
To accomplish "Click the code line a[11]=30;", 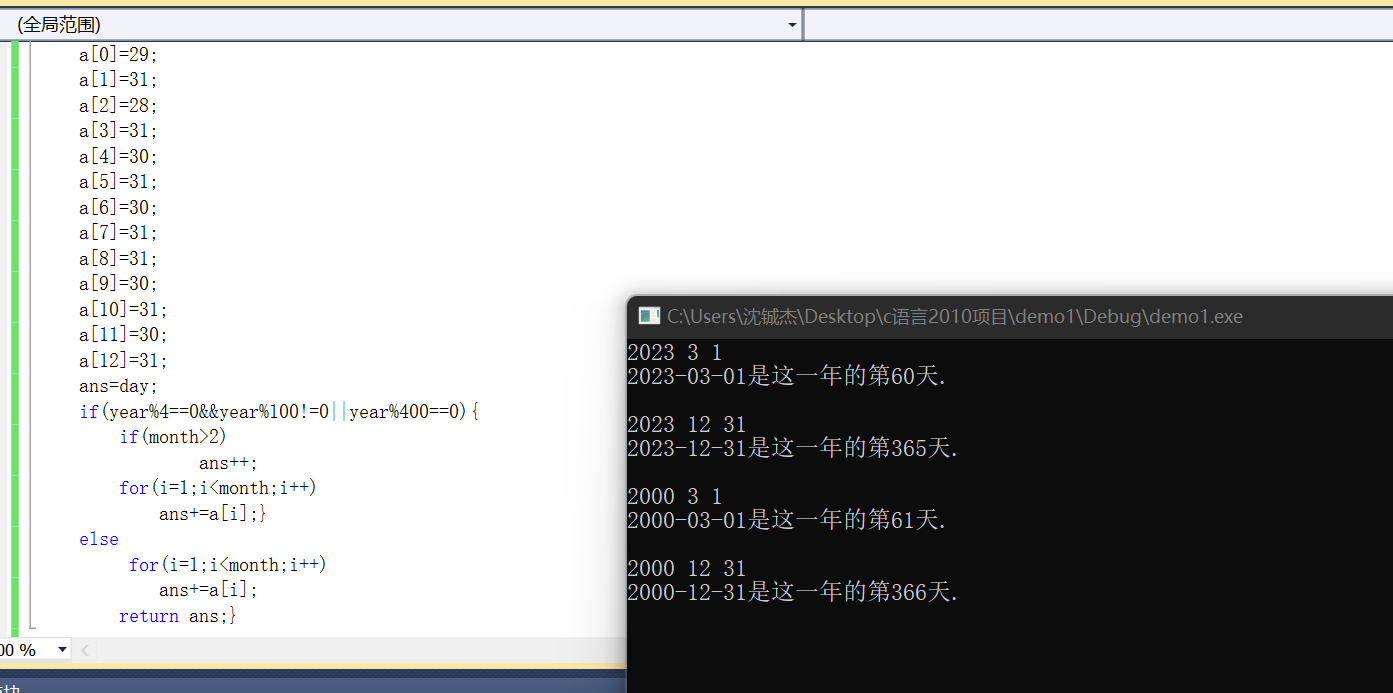I will [123, 335].
